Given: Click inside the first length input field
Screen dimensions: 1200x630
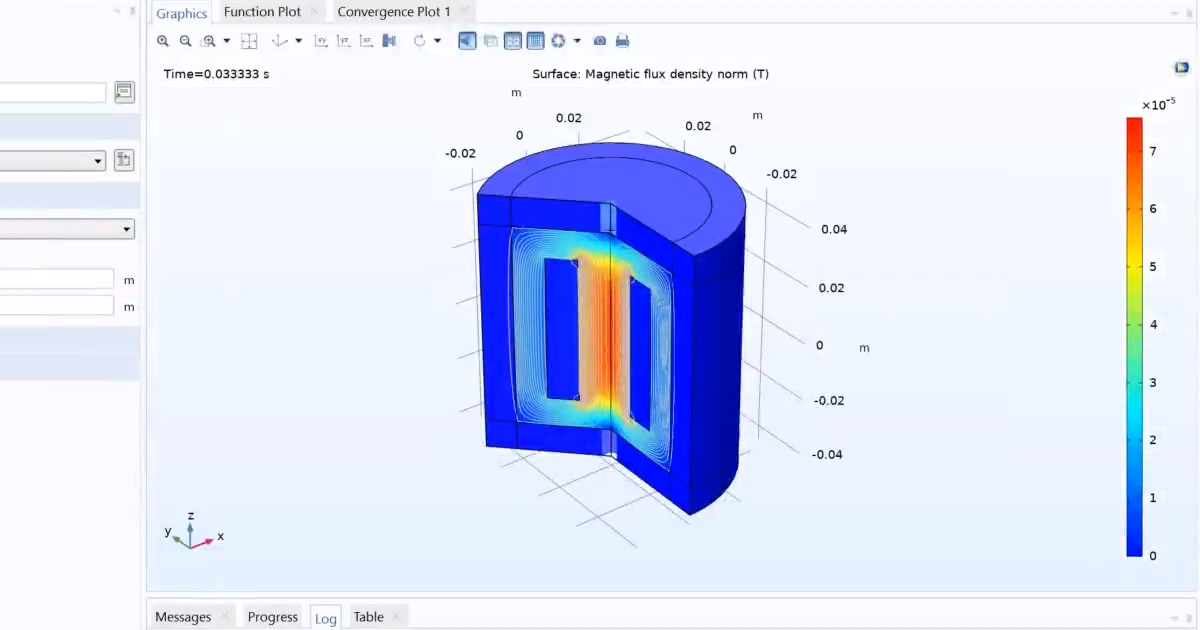Looking at the screenshot, I should pyautogui.click(x=55, y=278).
